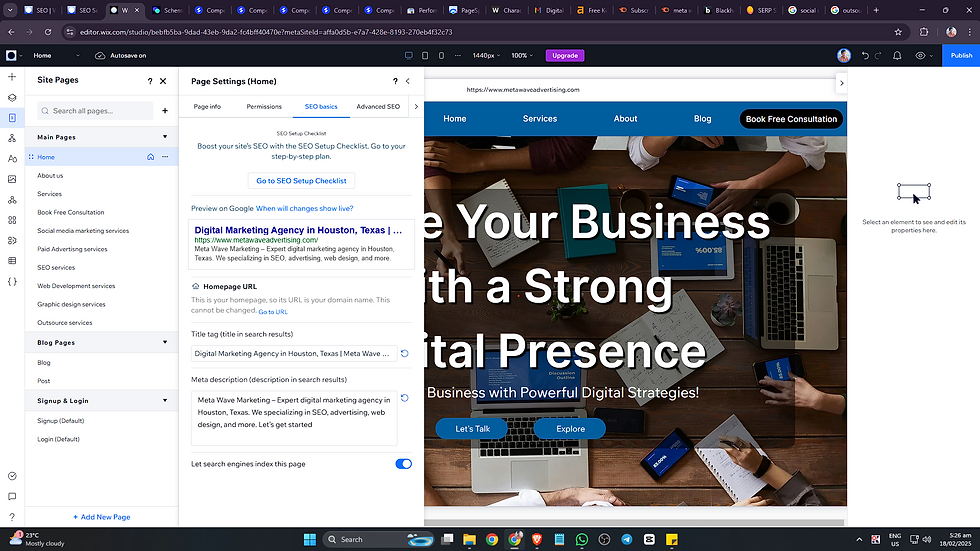Open the notifications bell in top bar
The image size is (980, 551).
click(x=897, y=56)
